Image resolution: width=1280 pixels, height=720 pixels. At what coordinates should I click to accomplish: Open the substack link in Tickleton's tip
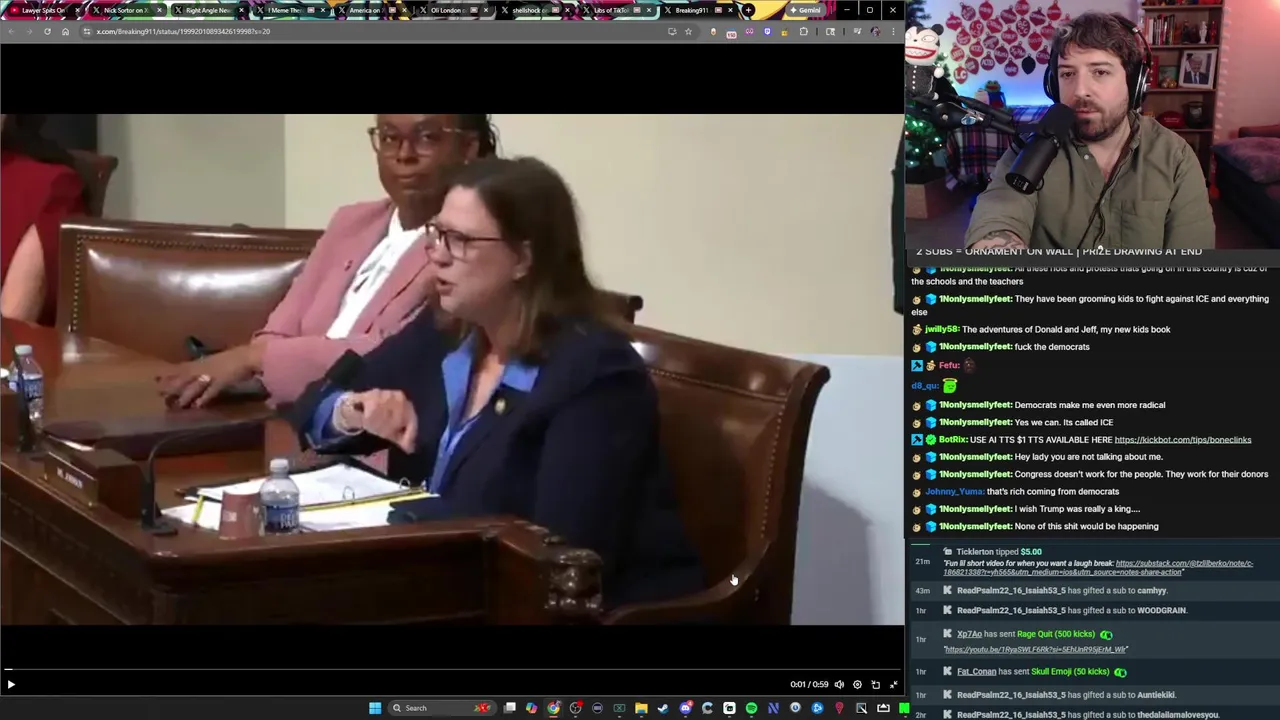(1098, 567)
